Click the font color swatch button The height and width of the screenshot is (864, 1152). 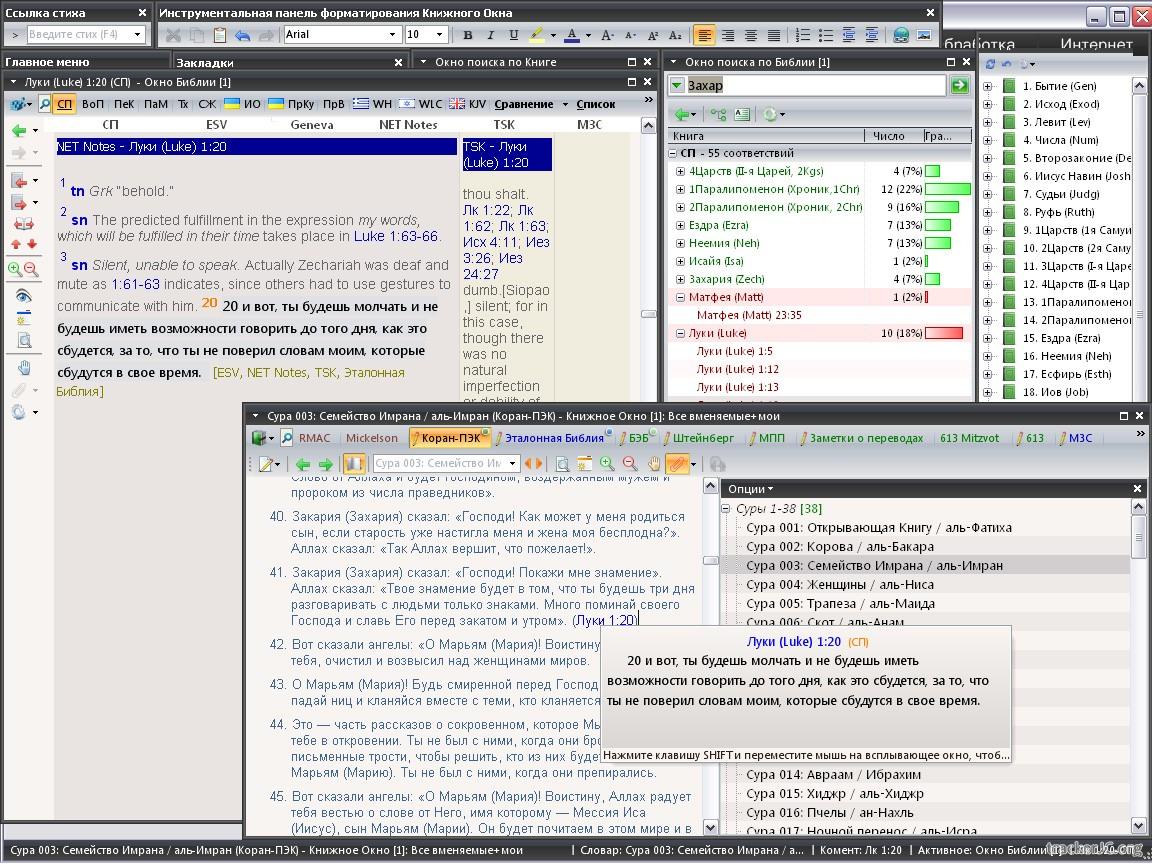572,35
